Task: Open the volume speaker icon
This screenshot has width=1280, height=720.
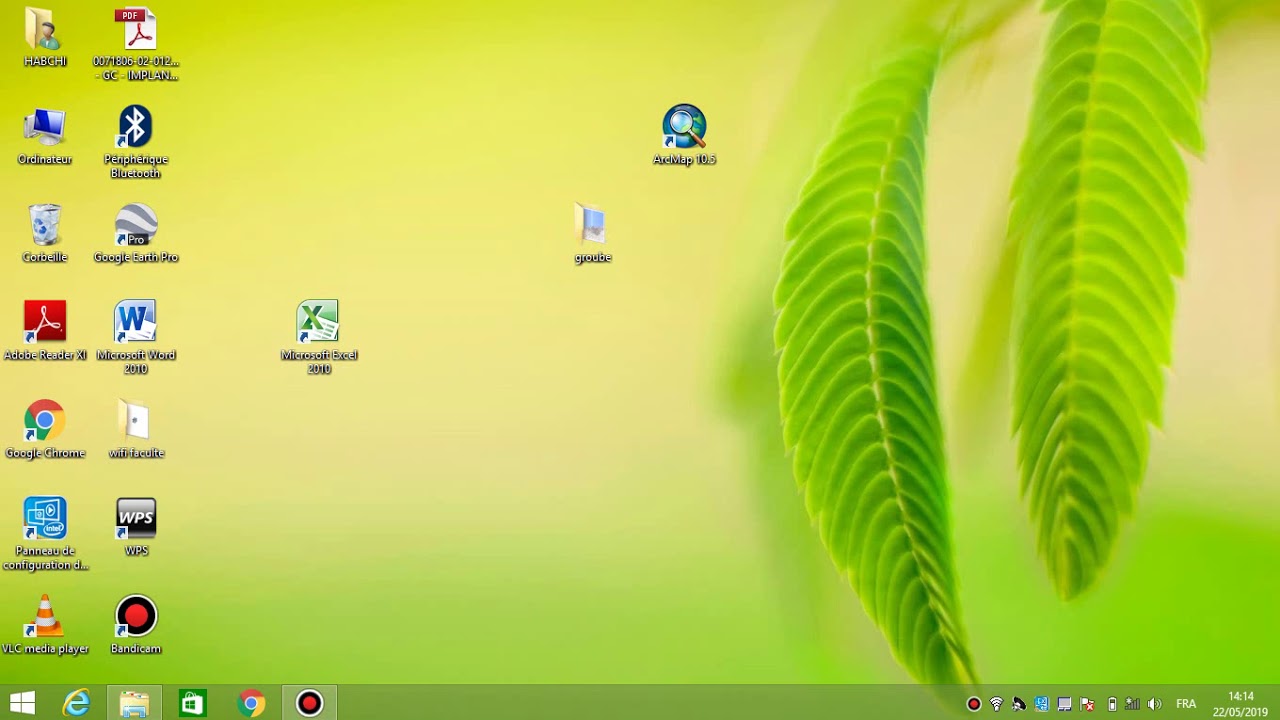Action: click(1155, 704)
